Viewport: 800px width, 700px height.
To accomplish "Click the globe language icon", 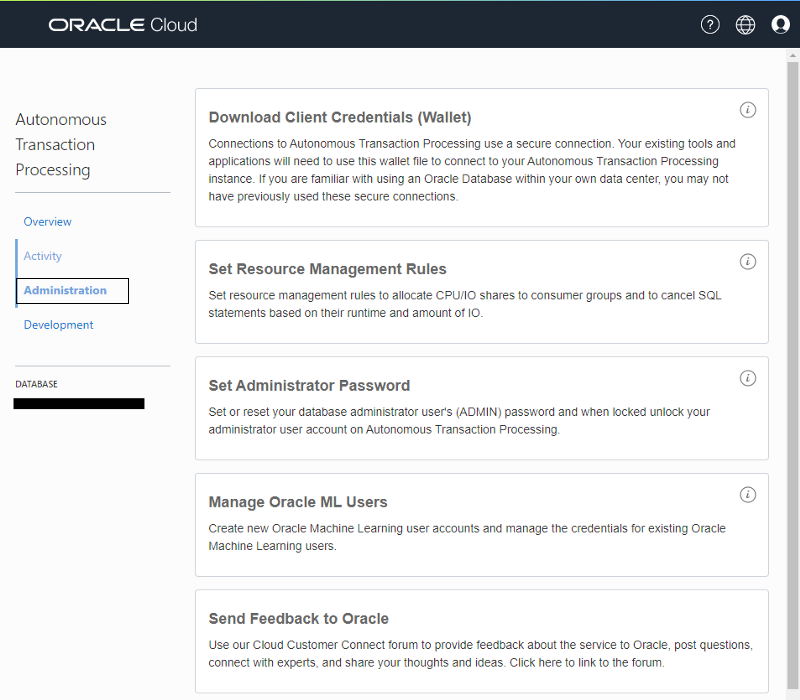I will (745, 25).
